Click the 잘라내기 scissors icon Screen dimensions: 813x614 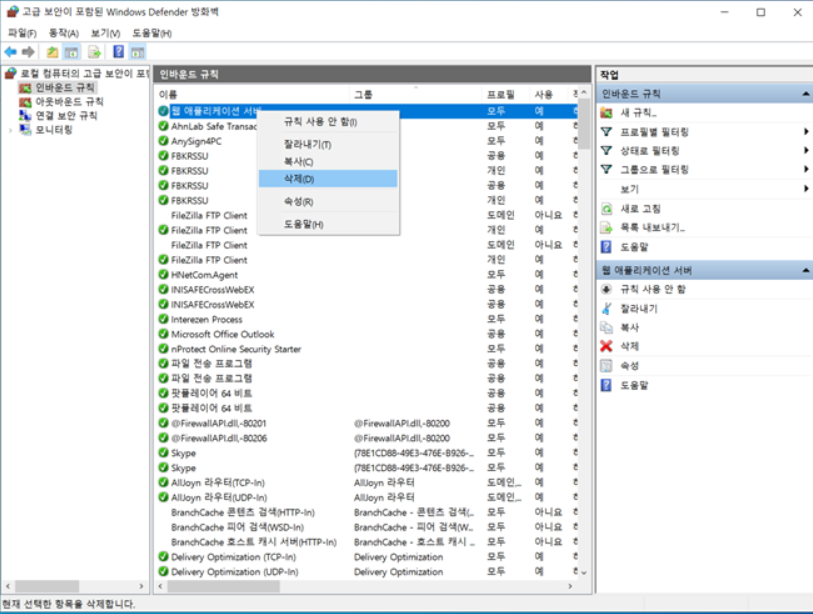pyautogui.click(x=606, y=309)
